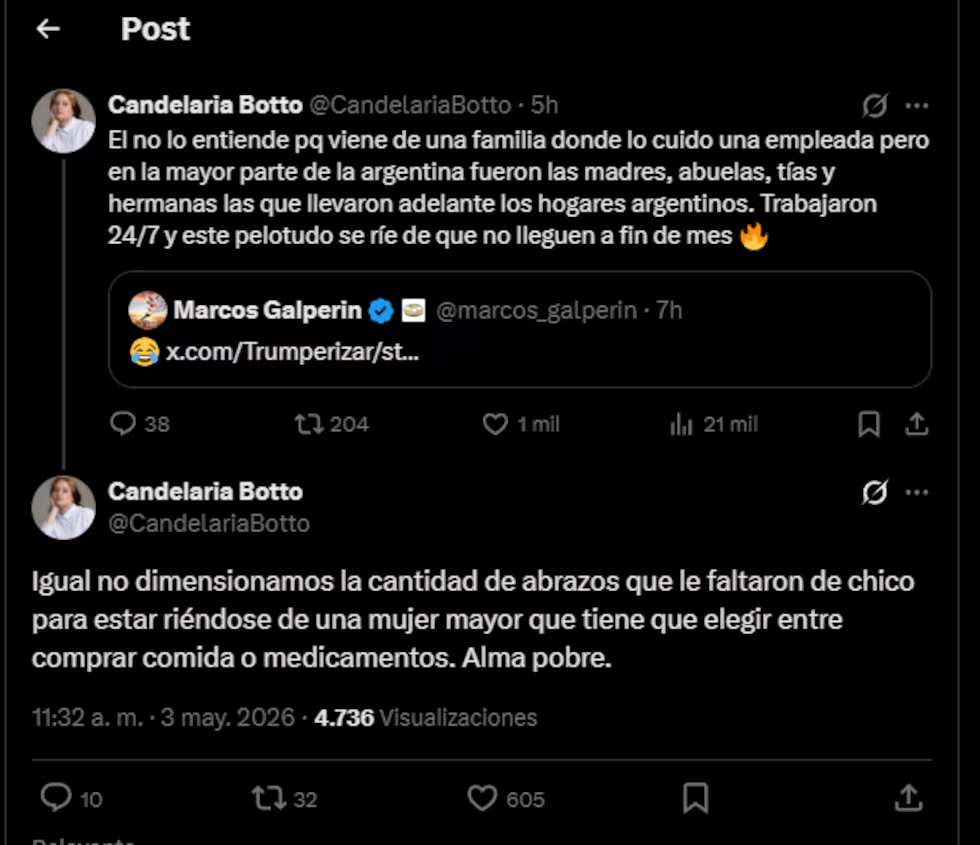The height and width of the screenshot is (845, 980).
Task: Like the main post with 605 likes
Action: (x=482, y=798)
